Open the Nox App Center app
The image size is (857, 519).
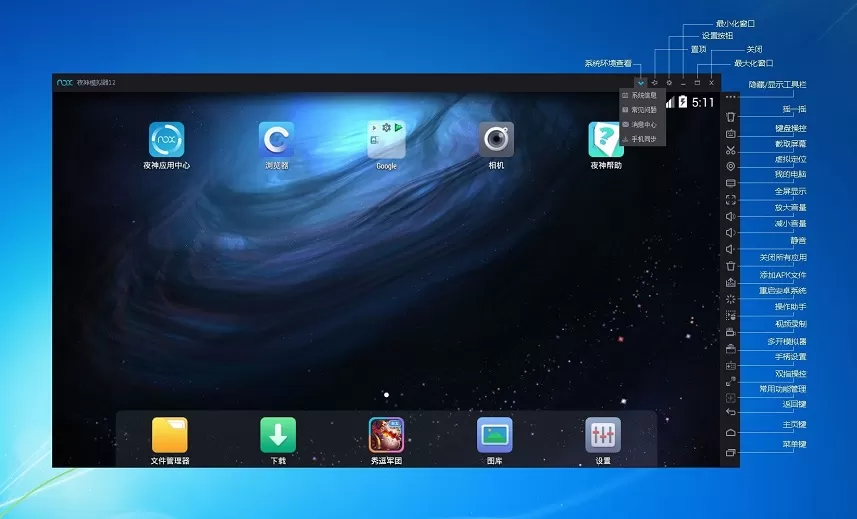click(167, 140)
